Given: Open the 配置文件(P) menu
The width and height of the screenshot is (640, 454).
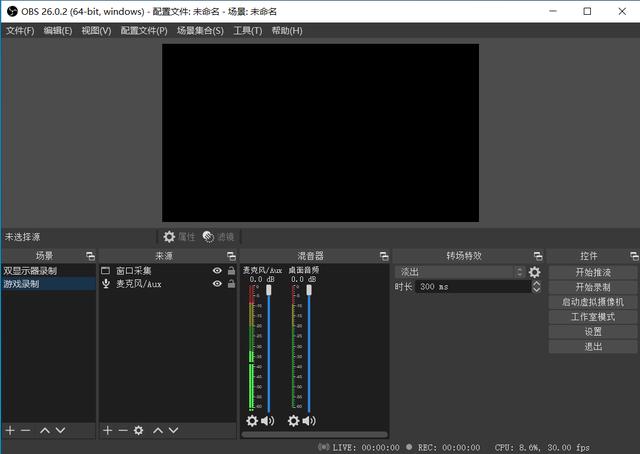Looking at the screenshot, I should 144,31.
